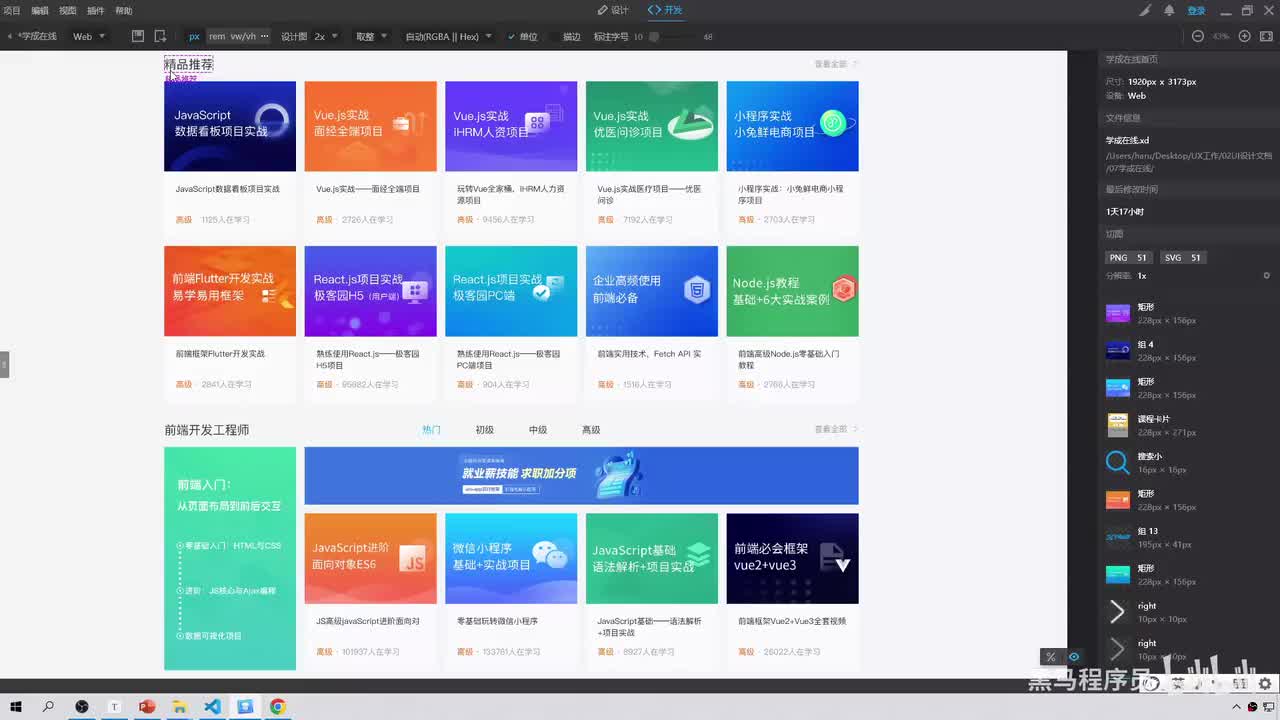Image resolution: width=1280 pixels, height=720 pixels.
Task: Click the JavaScript 数据看板项目实战 course card
Action: (x=230, y=158)
